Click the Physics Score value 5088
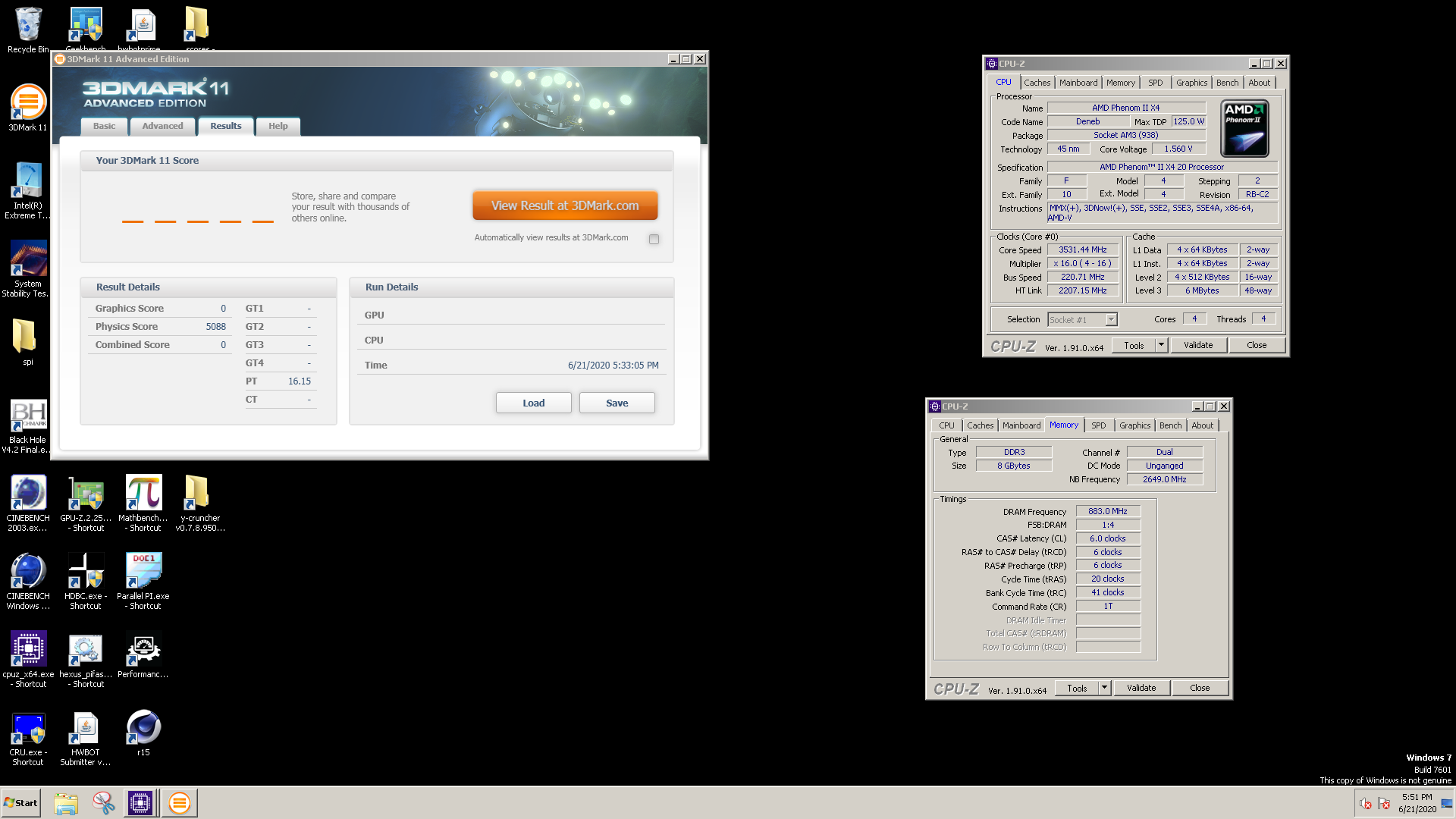The height and width of the screenshot is (819, 1456). click(216, 327)
